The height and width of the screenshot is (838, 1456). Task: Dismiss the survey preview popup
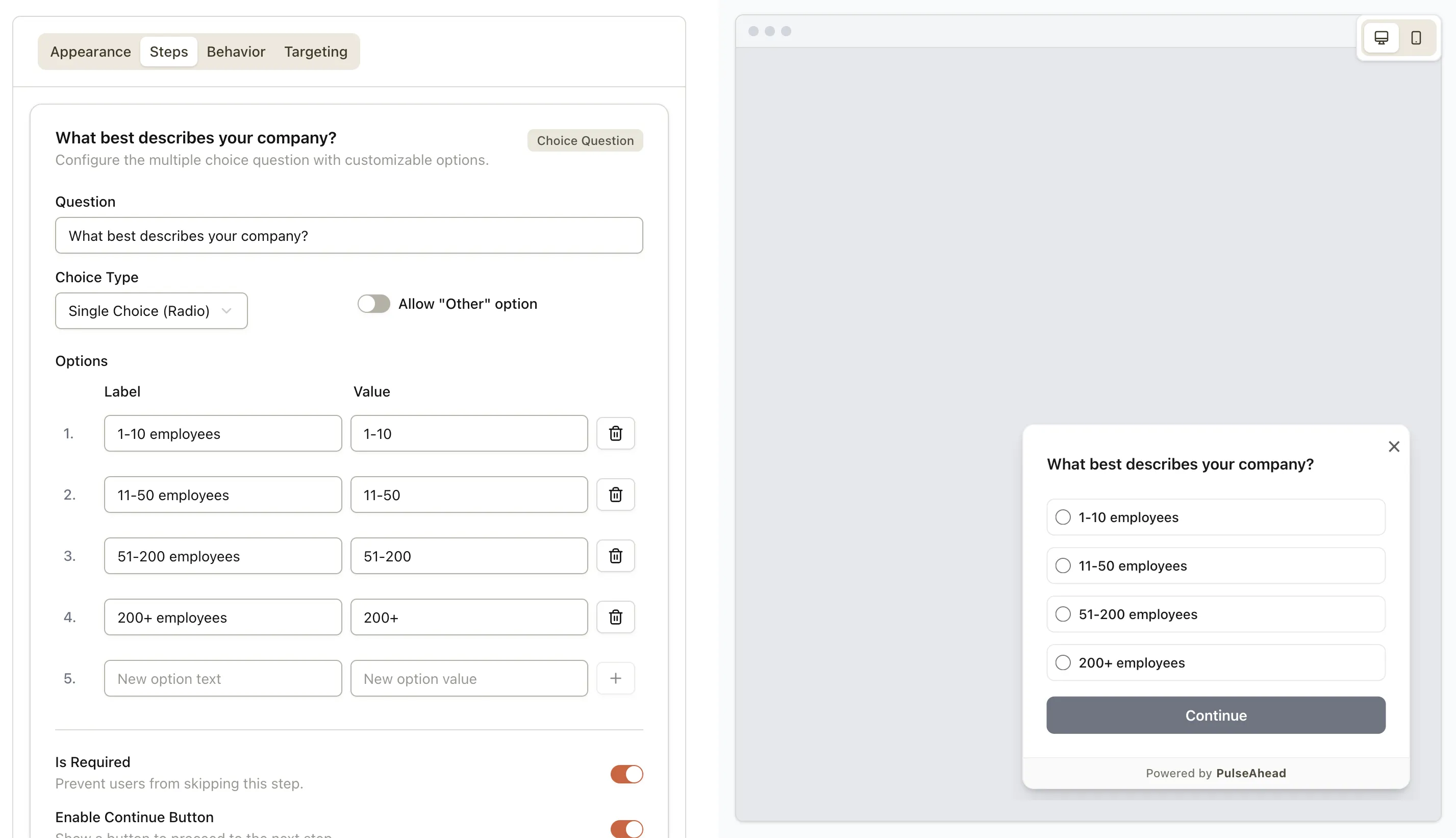pos(1394,446)
